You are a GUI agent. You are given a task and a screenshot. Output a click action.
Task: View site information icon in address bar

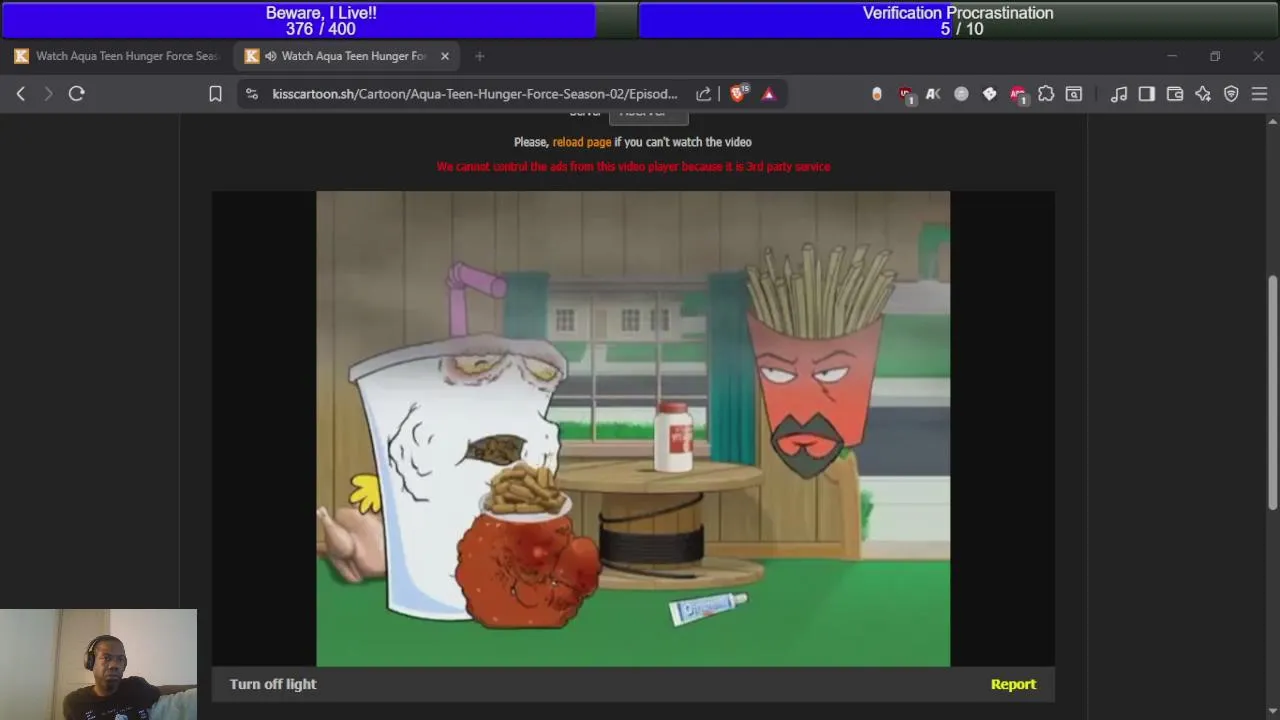(252, 94)
